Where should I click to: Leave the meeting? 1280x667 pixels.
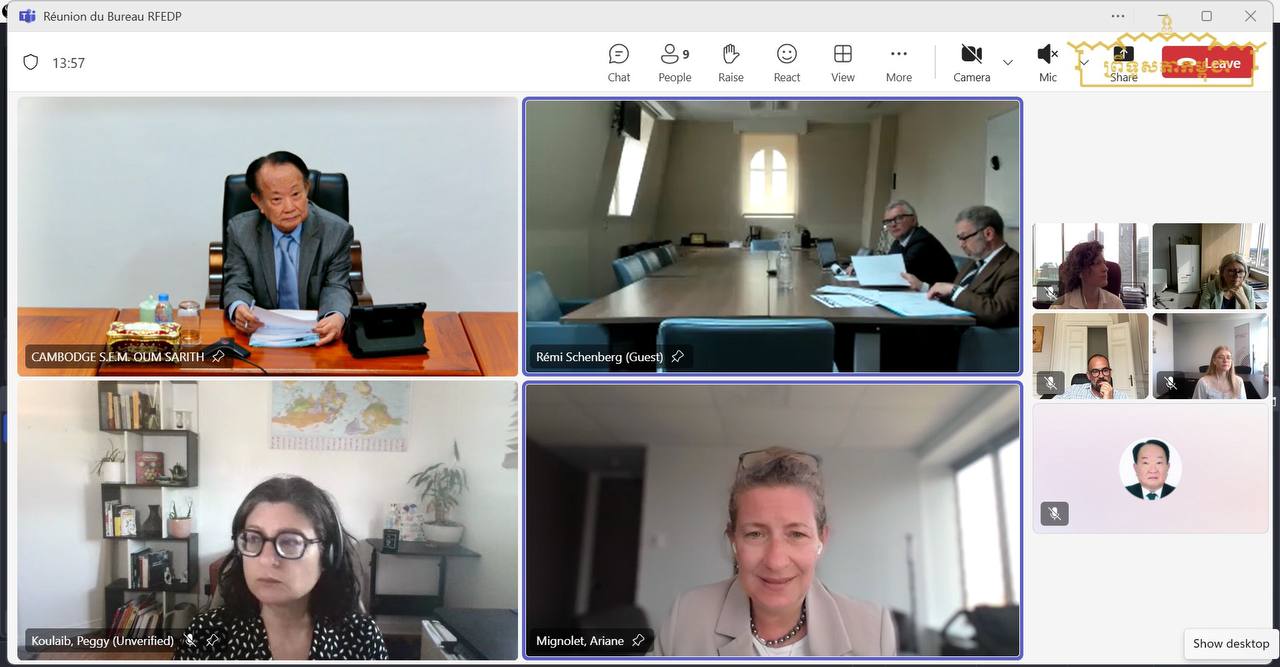[1208, 63]
